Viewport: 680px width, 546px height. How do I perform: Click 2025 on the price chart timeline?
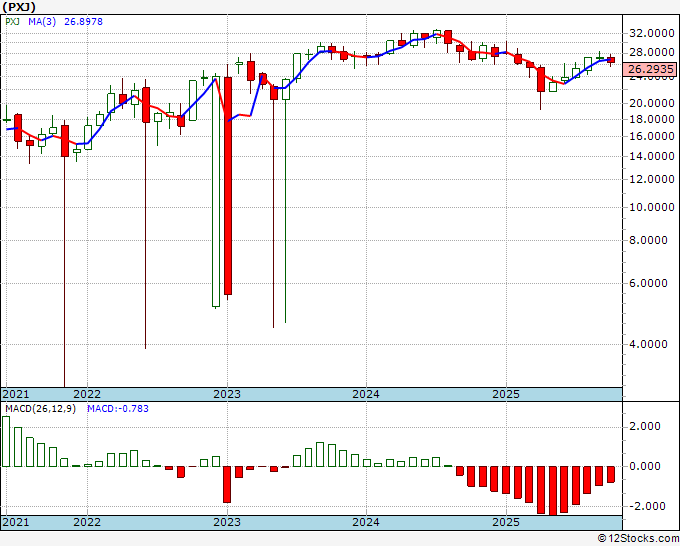click(506, 394)
